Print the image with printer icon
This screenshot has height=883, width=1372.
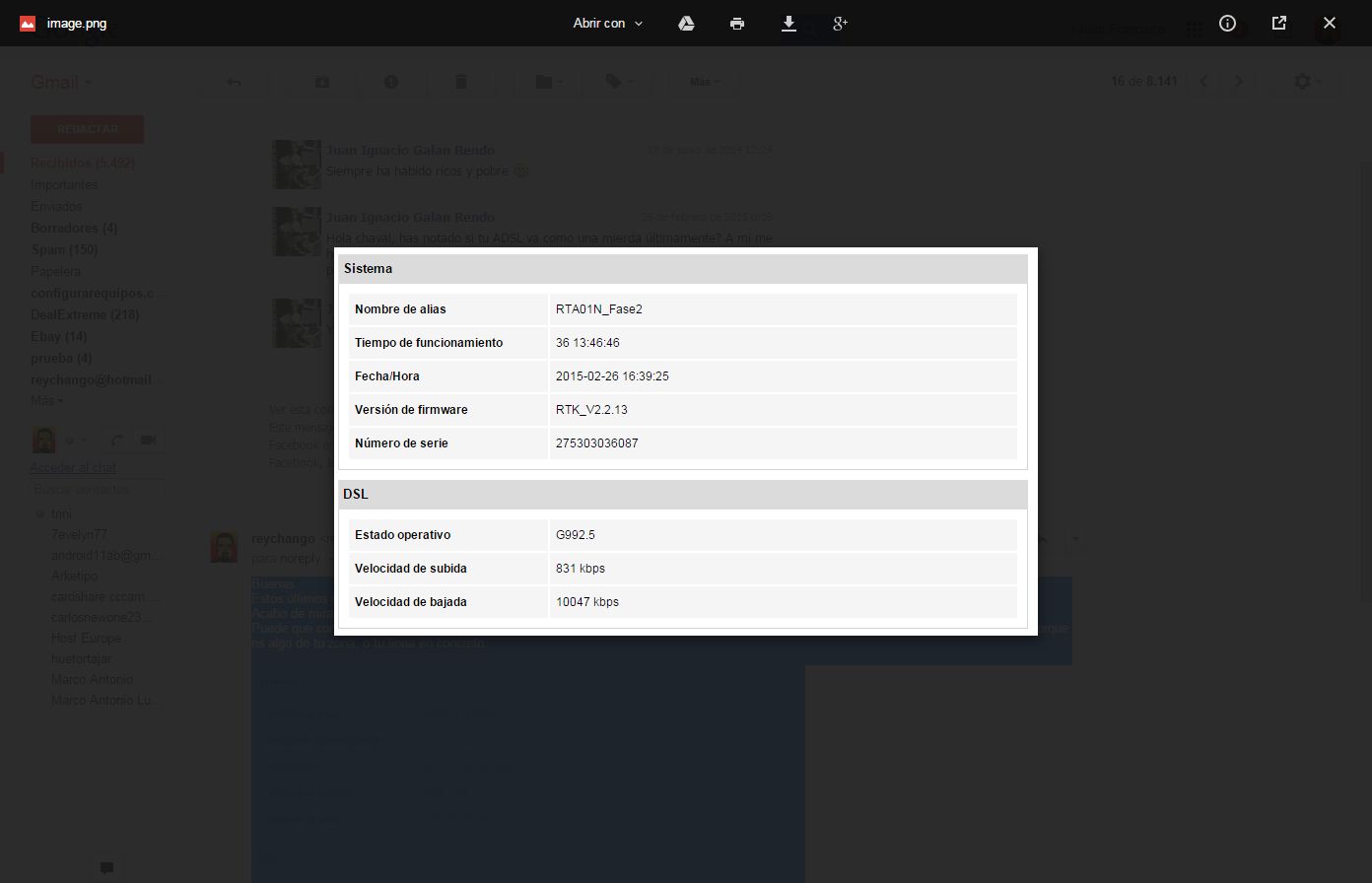[x=737, y=24]
